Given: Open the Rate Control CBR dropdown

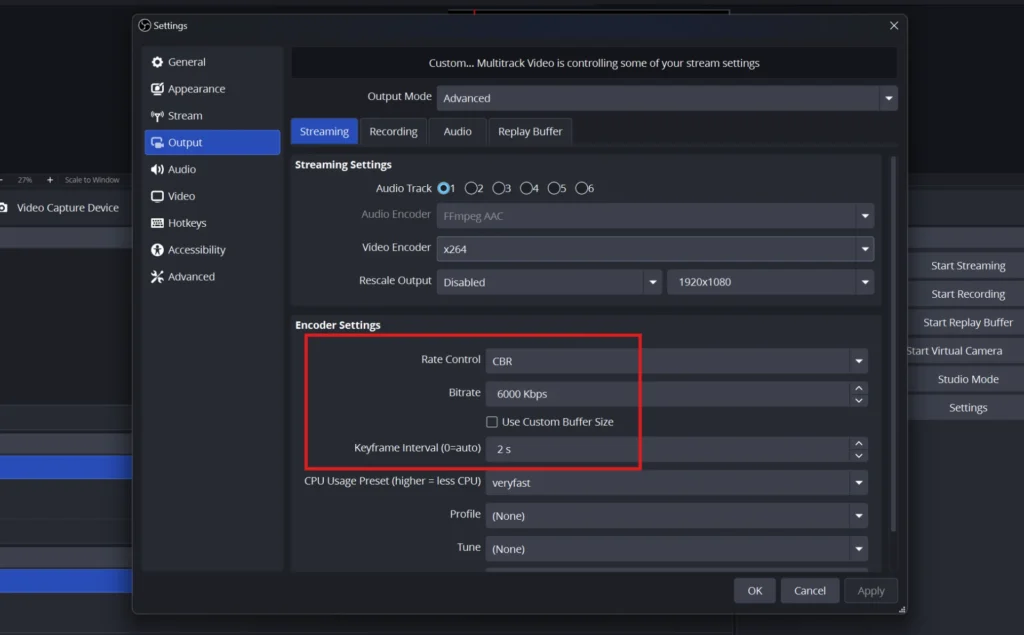Looking at the screenshot, I should coord(677,361).
